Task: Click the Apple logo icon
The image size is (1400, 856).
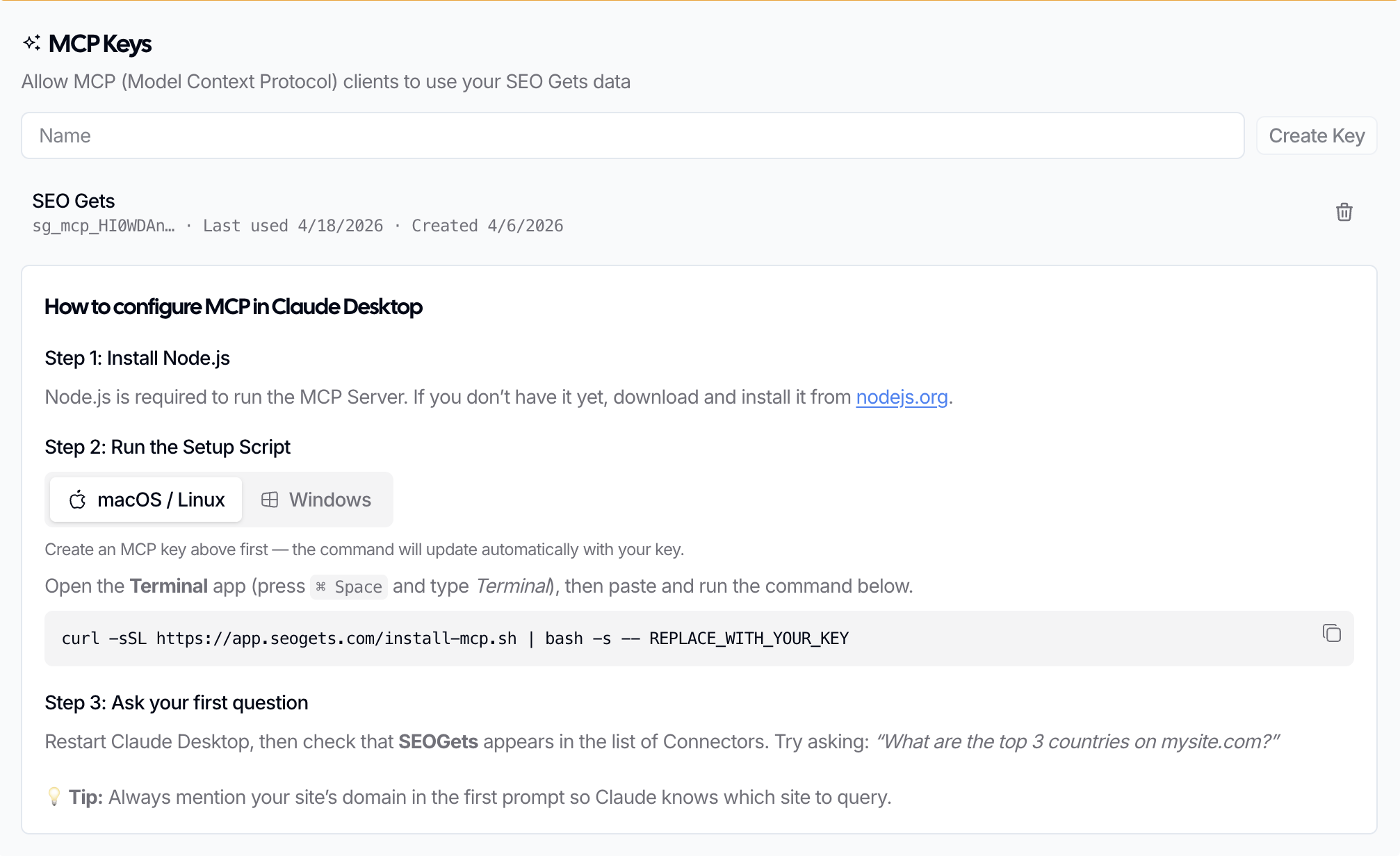Action: tap(78, 500)
